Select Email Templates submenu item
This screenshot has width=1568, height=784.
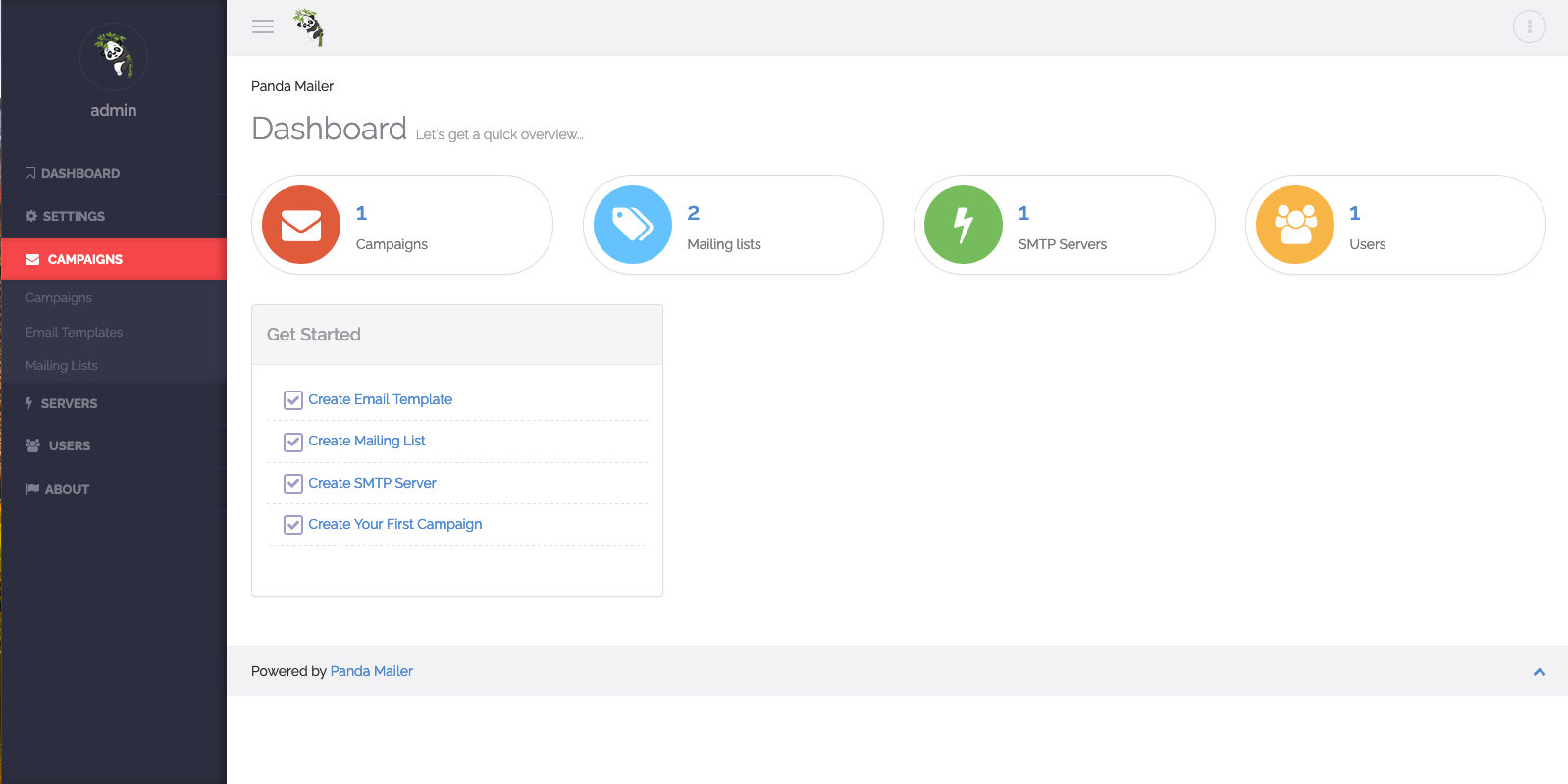[x=75, y=332]
